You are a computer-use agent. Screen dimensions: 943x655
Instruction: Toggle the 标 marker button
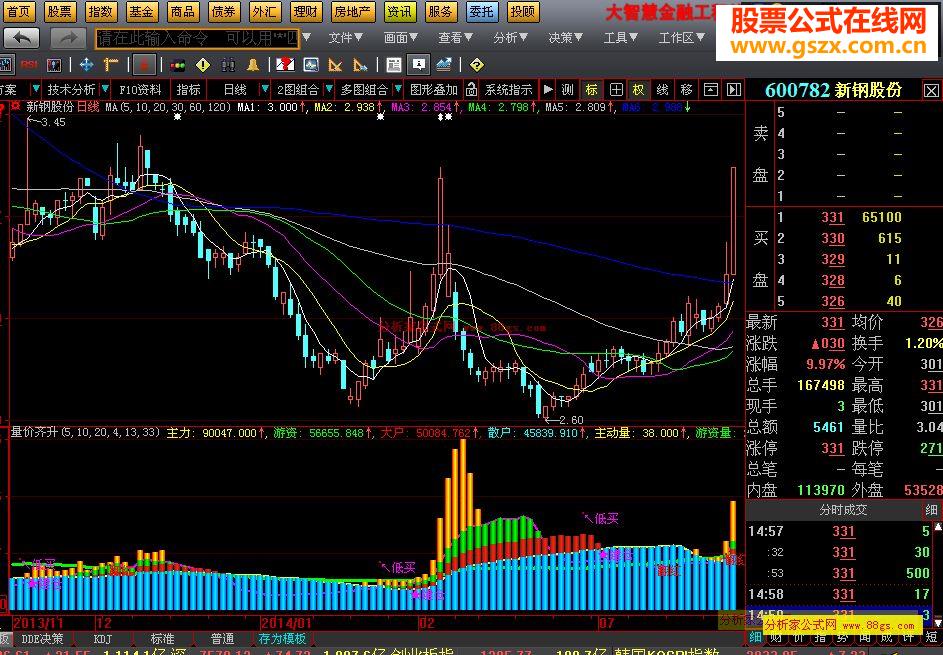point(592,89)
